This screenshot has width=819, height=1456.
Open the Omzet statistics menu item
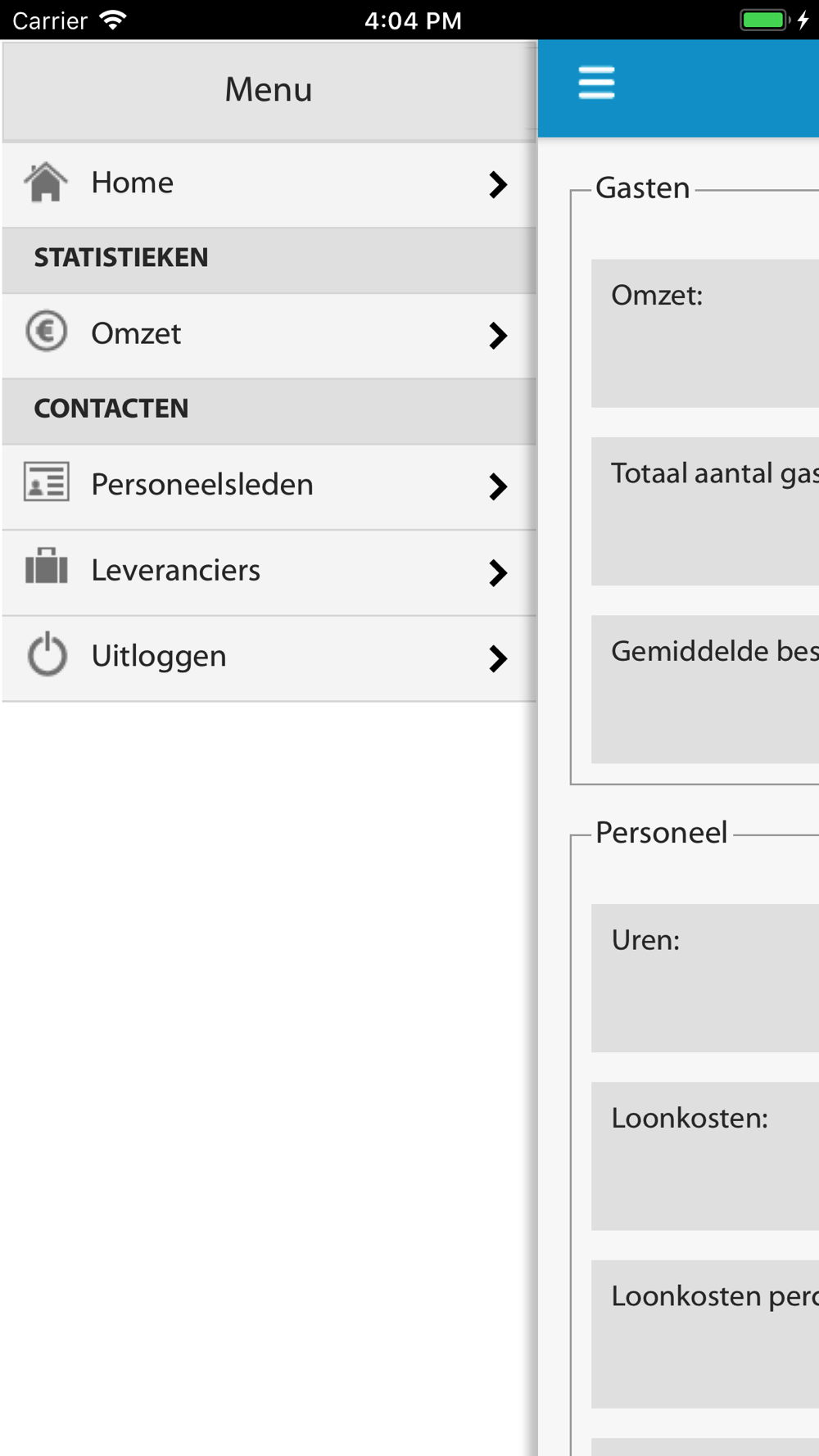pos(136,334)
